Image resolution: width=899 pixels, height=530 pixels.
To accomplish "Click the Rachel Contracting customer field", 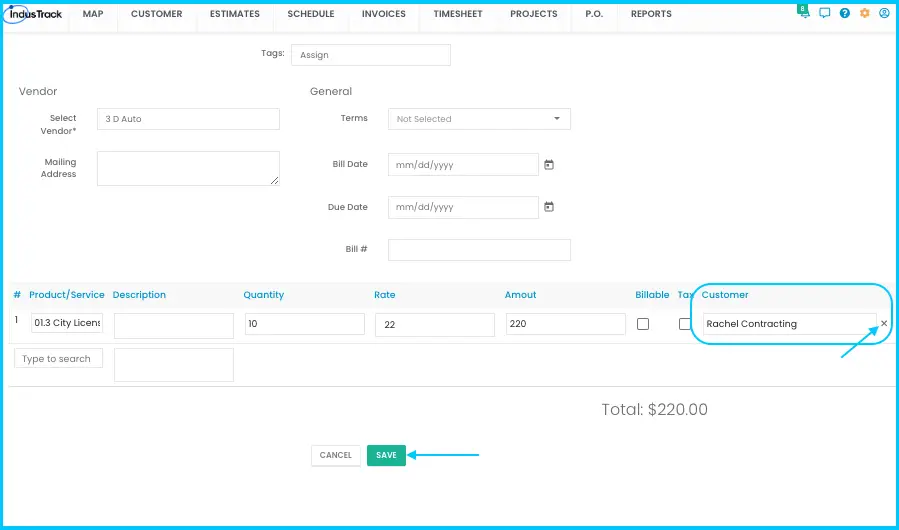I will tap(789, 324).
